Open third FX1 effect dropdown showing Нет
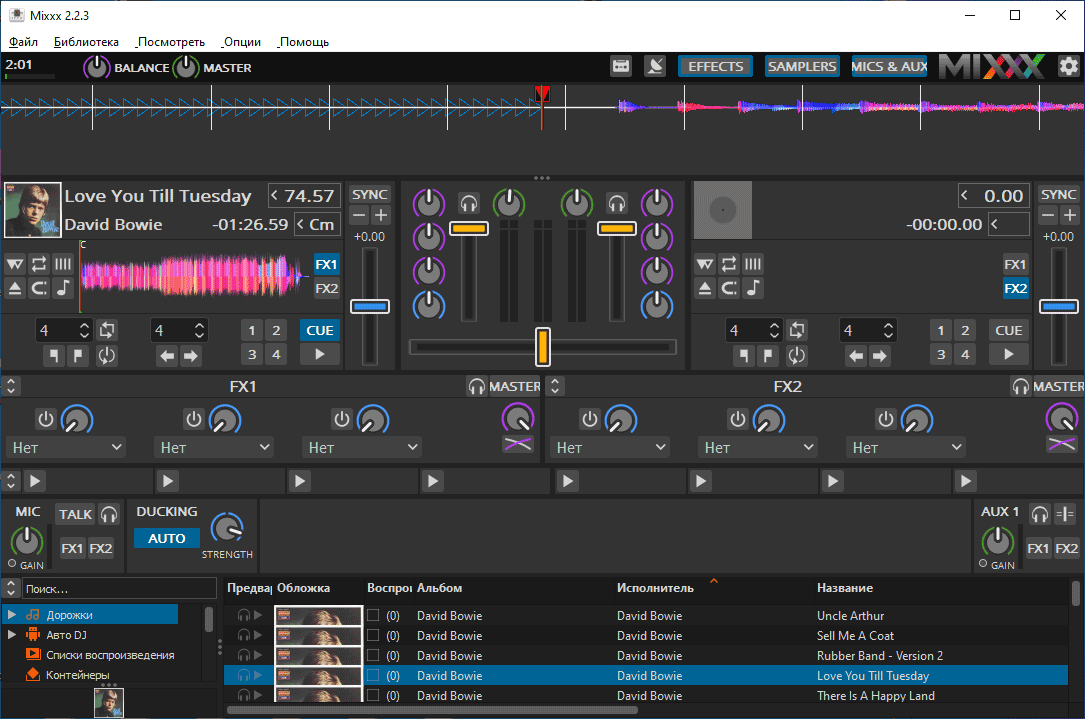Image resolution: width=1085 pixels, height=719 pixels. coord(363,448)
